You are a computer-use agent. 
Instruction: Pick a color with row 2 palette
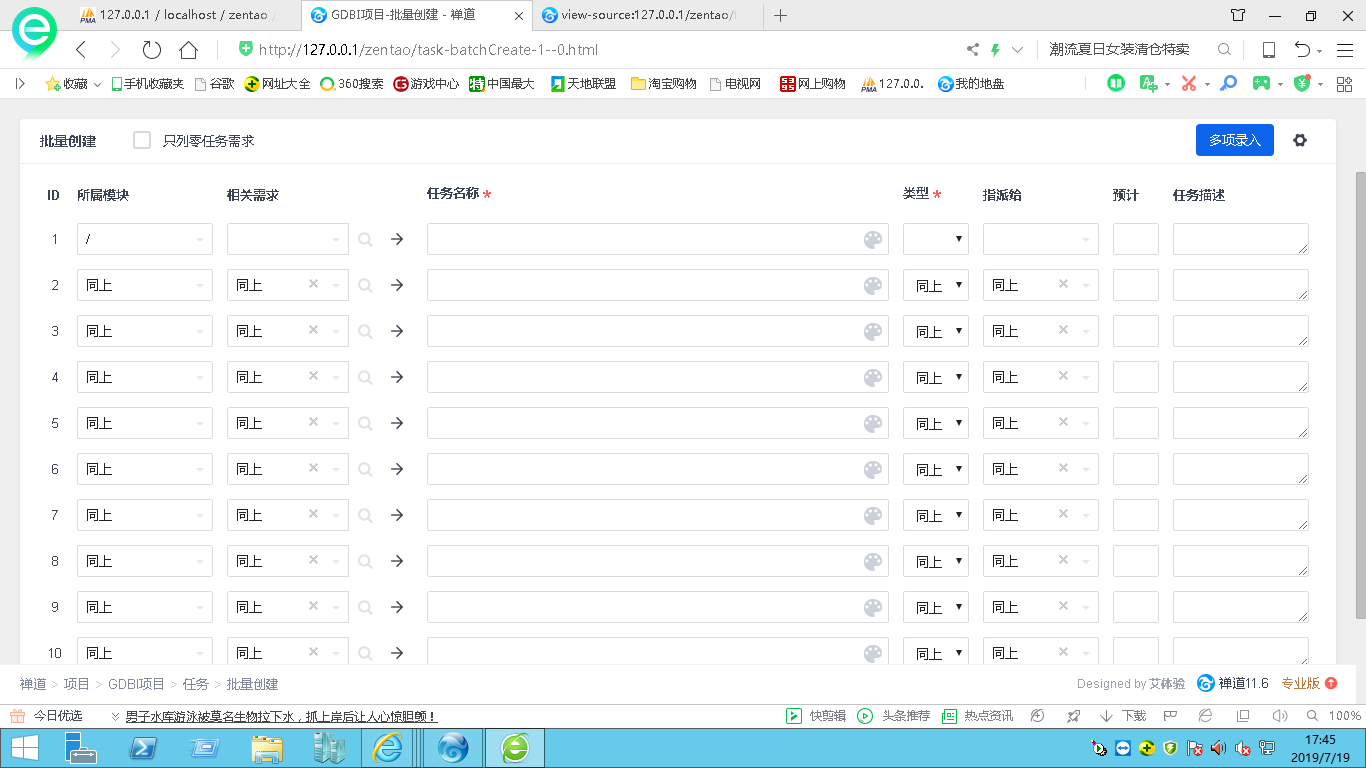[873, 285]
